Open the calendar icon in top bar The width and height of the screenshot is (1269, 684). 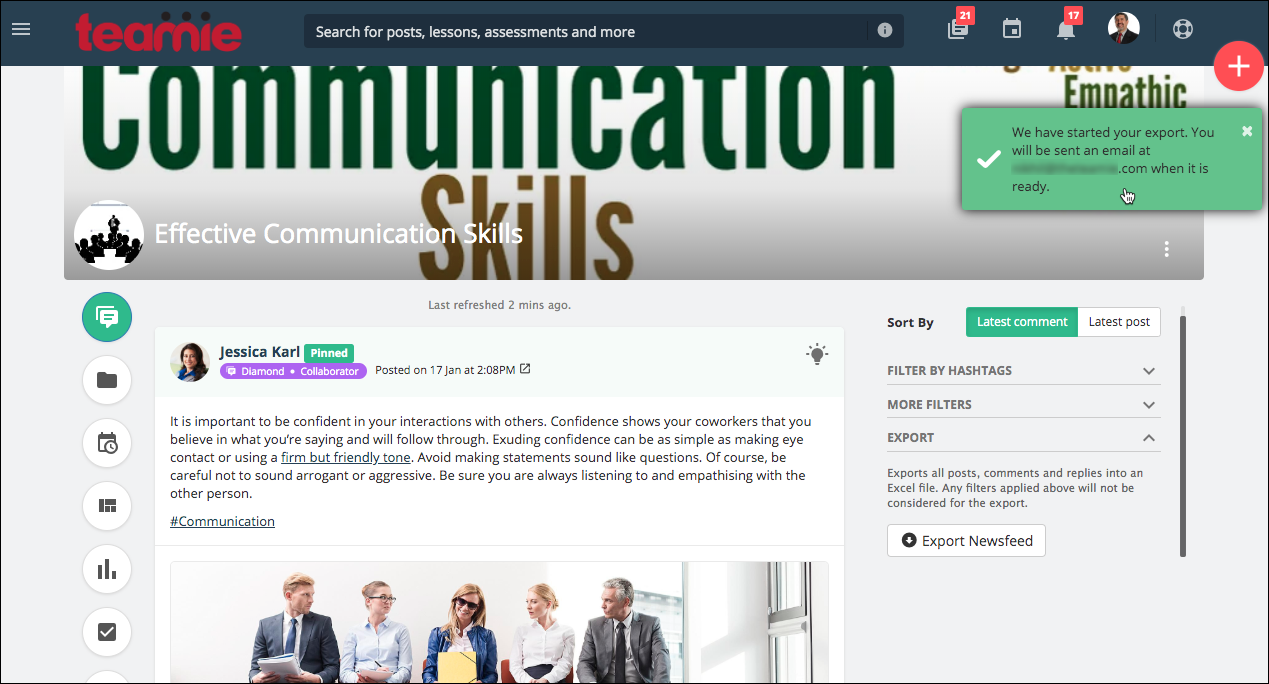pos(1012,29)
